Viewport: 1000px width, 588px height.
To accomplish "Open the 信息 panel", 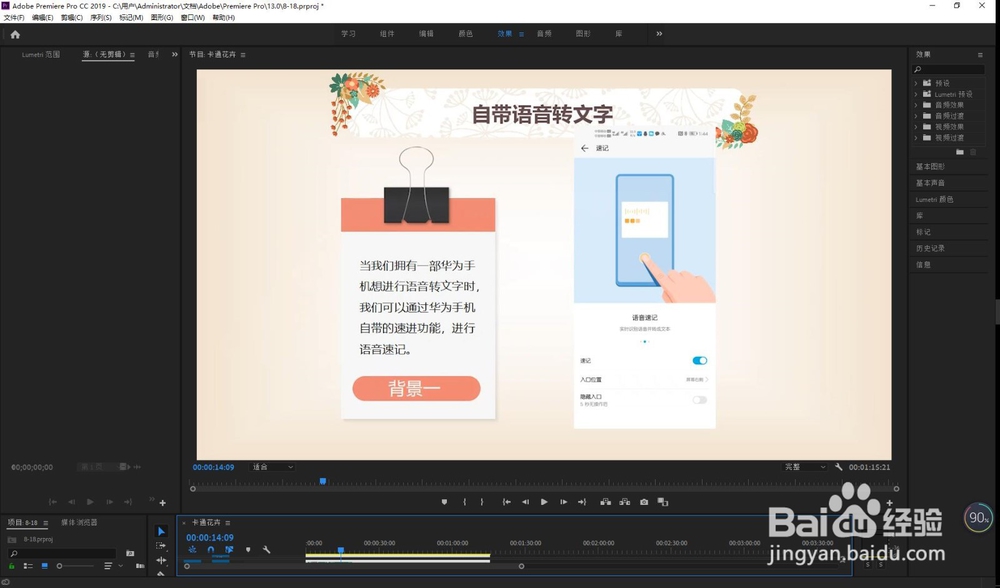I will tap(923, 265).
